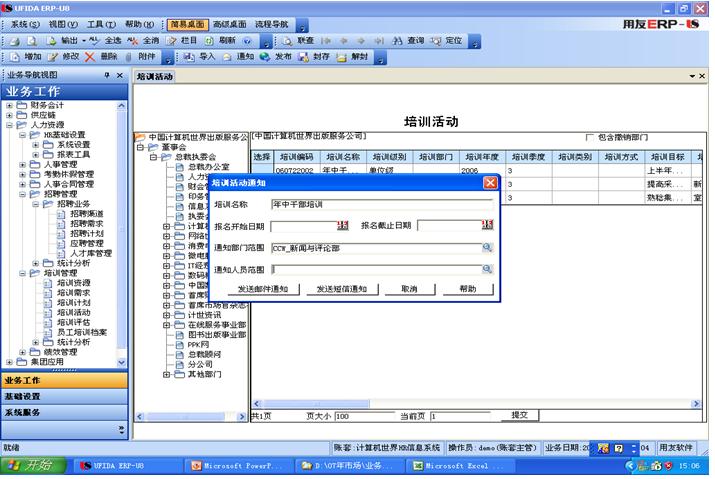Click 修改 edit record button
The image size is (715, 479).
pyautogui.click(x=64, y=57)
